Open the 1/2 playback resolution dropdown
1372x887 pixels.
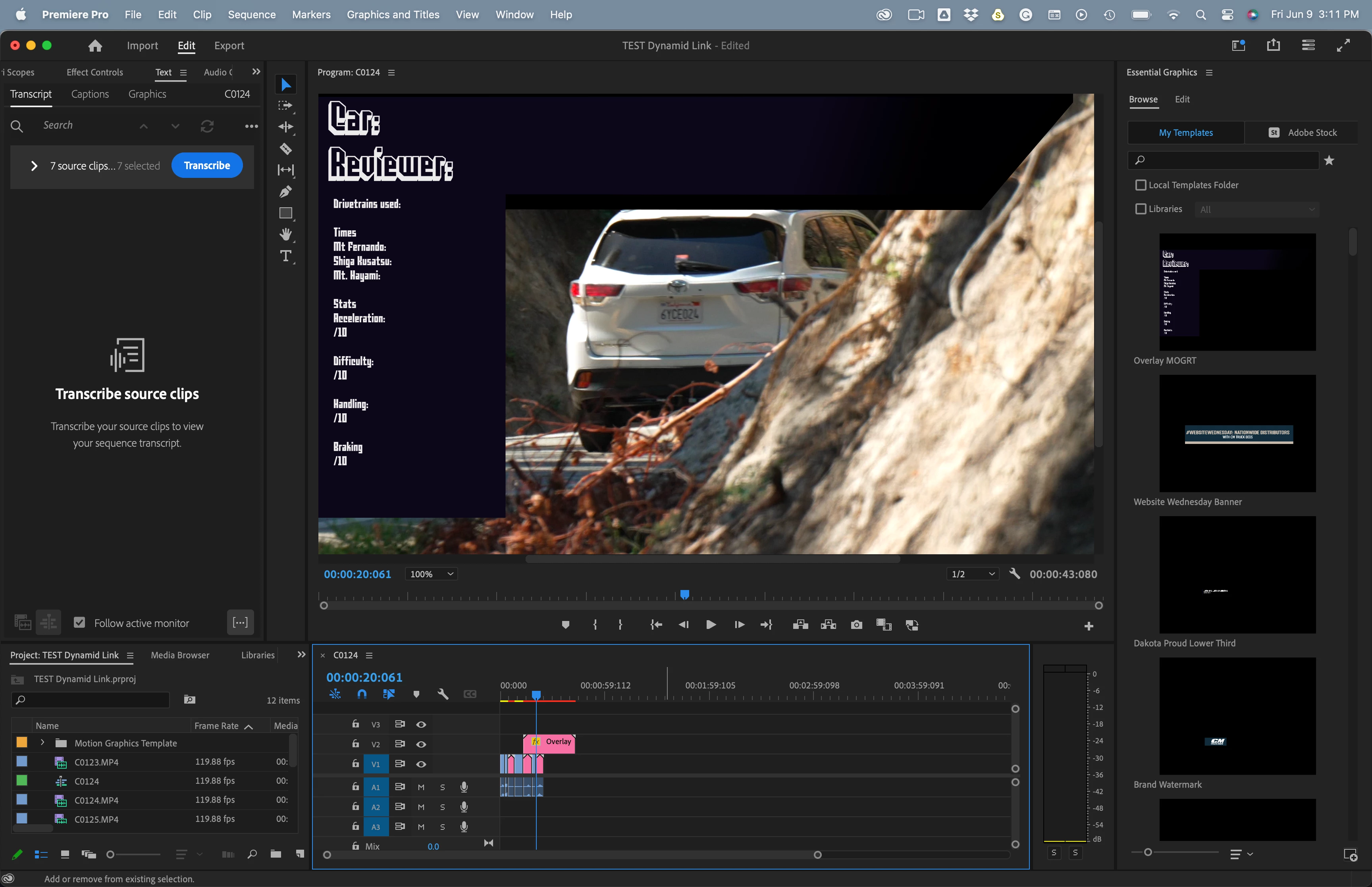coord(973,574)
